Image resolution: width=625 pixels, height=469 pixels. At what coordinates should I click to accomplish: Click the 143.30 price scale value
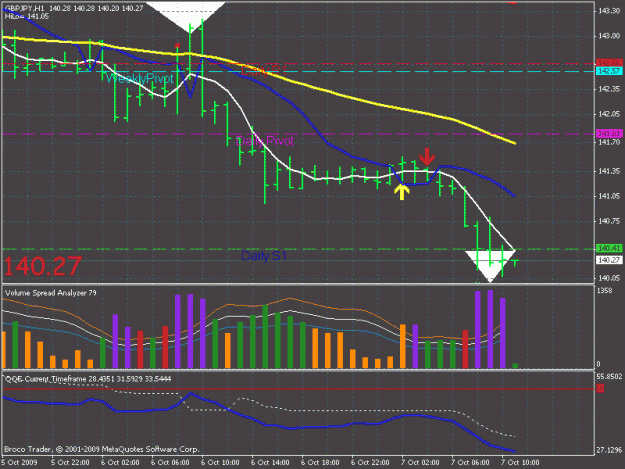609,11
